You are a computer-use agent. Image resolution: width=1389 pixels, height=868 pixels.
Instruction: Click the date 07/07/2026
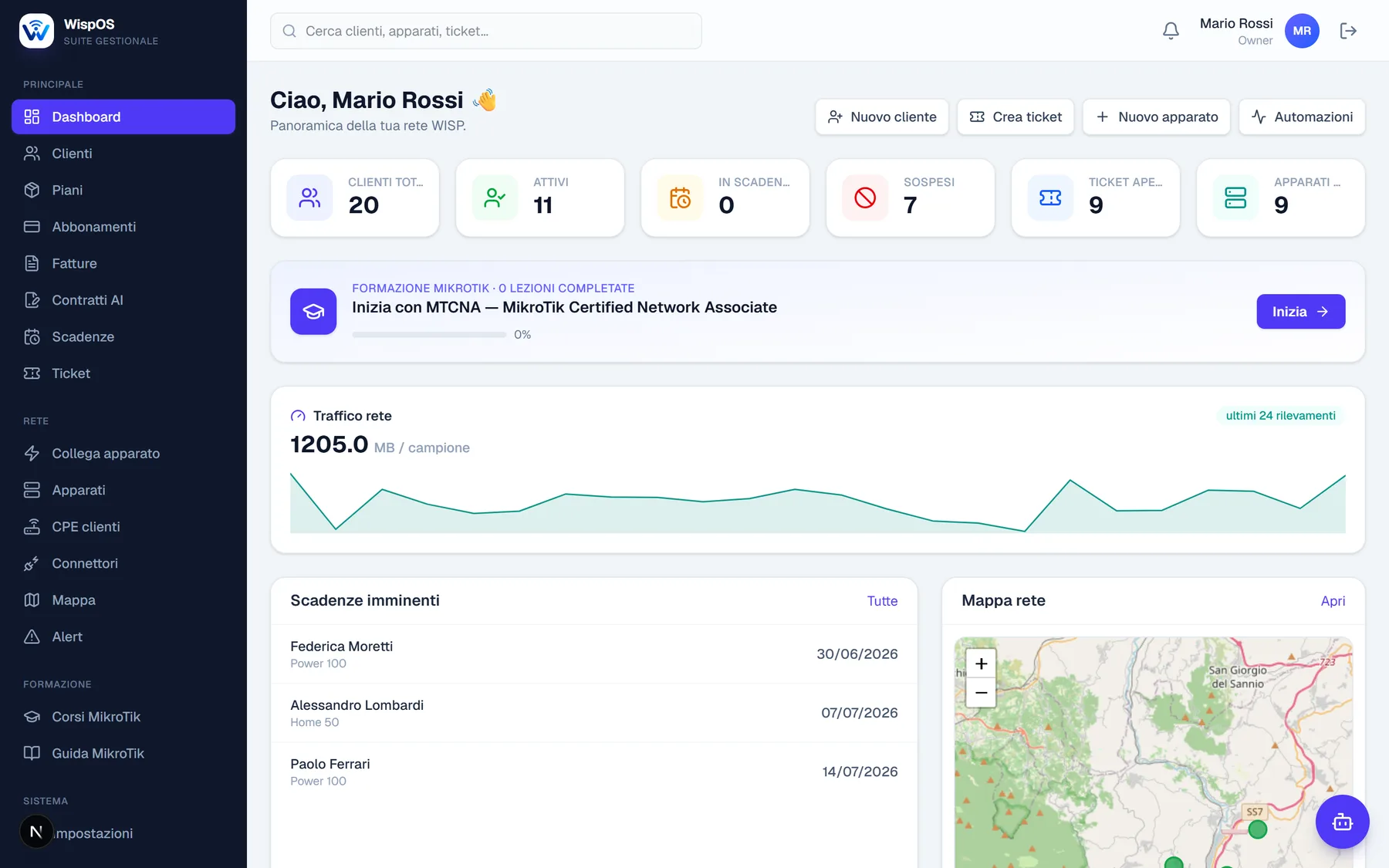[x=860, y=713]
